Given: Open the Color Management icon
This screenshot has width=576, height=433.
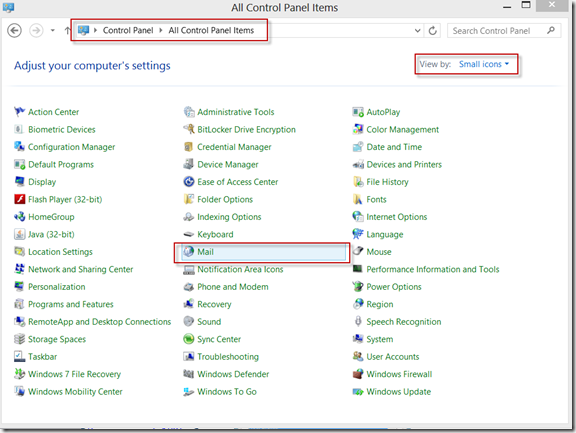Looking at the screenshot, I should (x=358, y=129).
